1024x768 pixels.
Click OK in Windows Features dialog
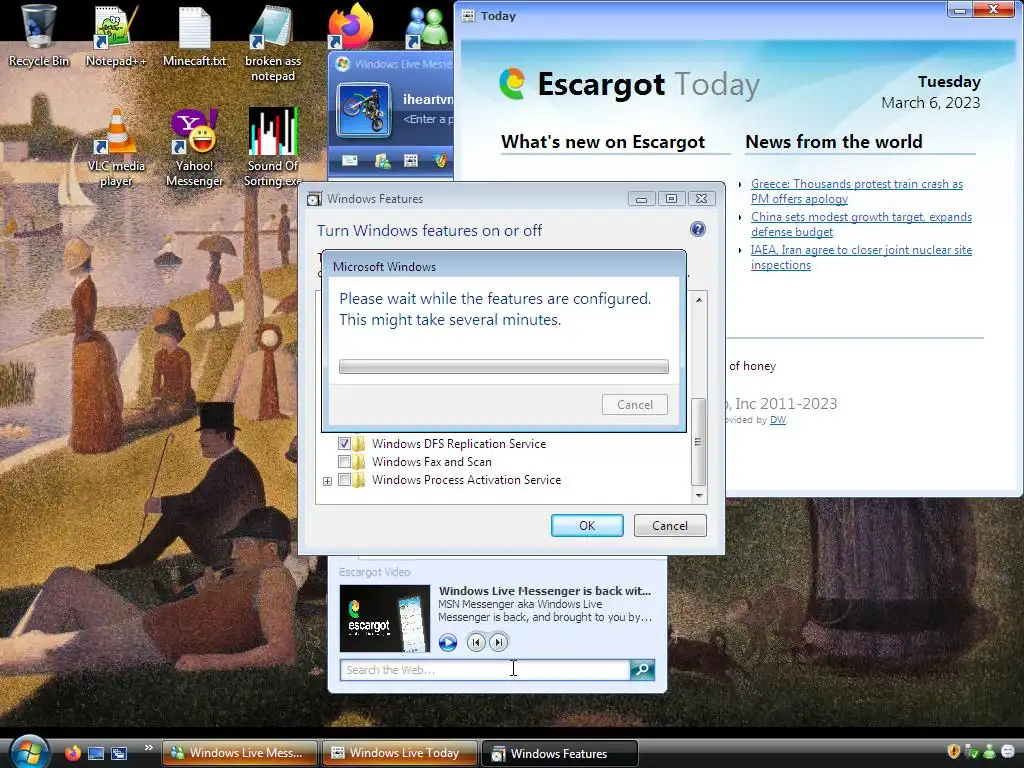[587, 526]
